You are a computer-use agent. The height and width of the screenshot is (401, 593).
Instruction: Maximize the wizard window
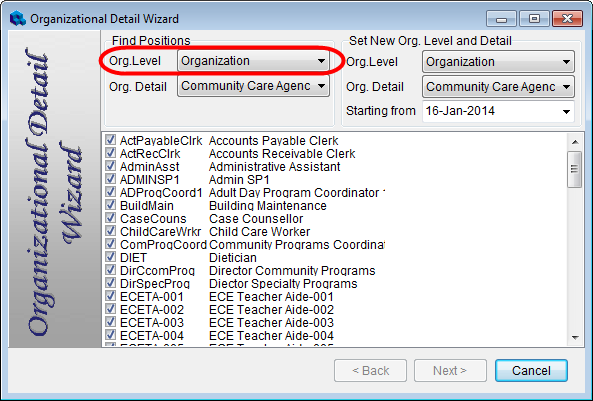point(534,19)
